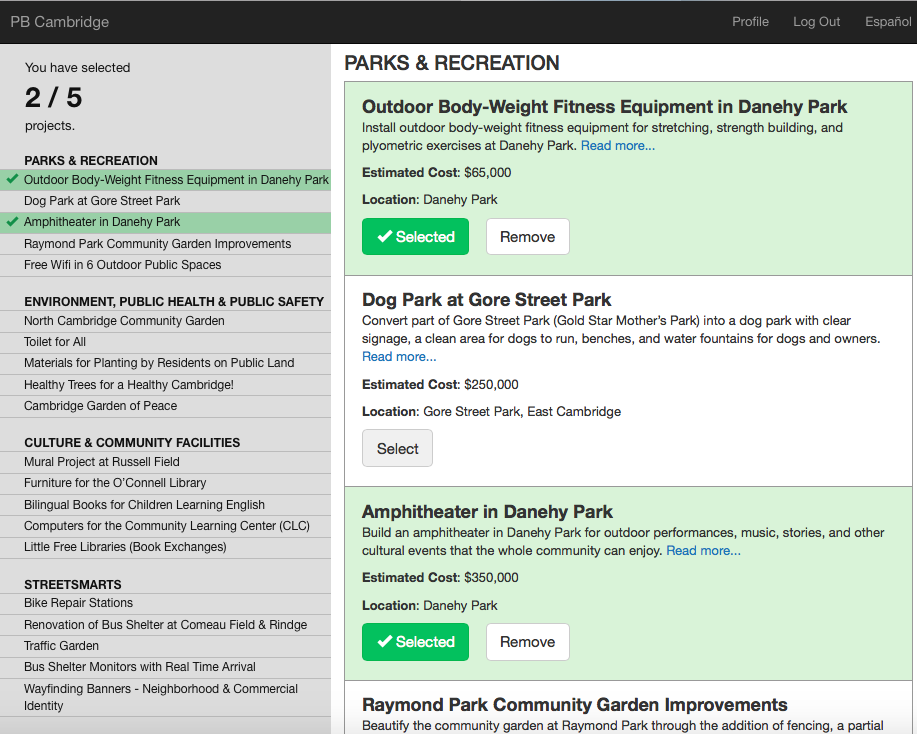Toggle the Amphitheater in Danehy Park Selected button

tap(415, 642)
